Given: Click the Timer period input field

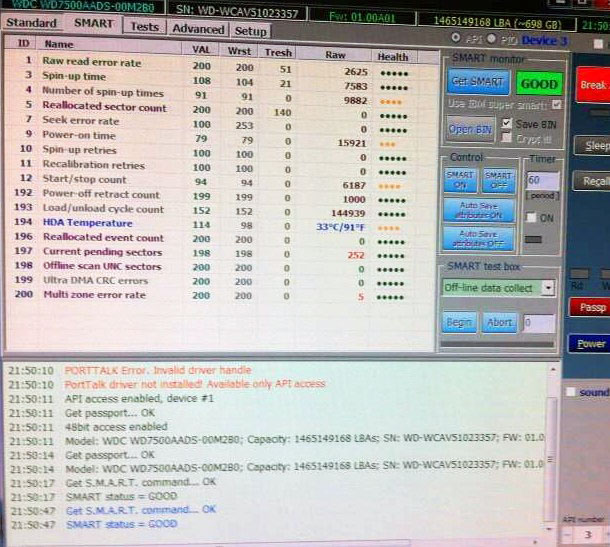Looking at the screenshot, I should [x=541, y=180].
